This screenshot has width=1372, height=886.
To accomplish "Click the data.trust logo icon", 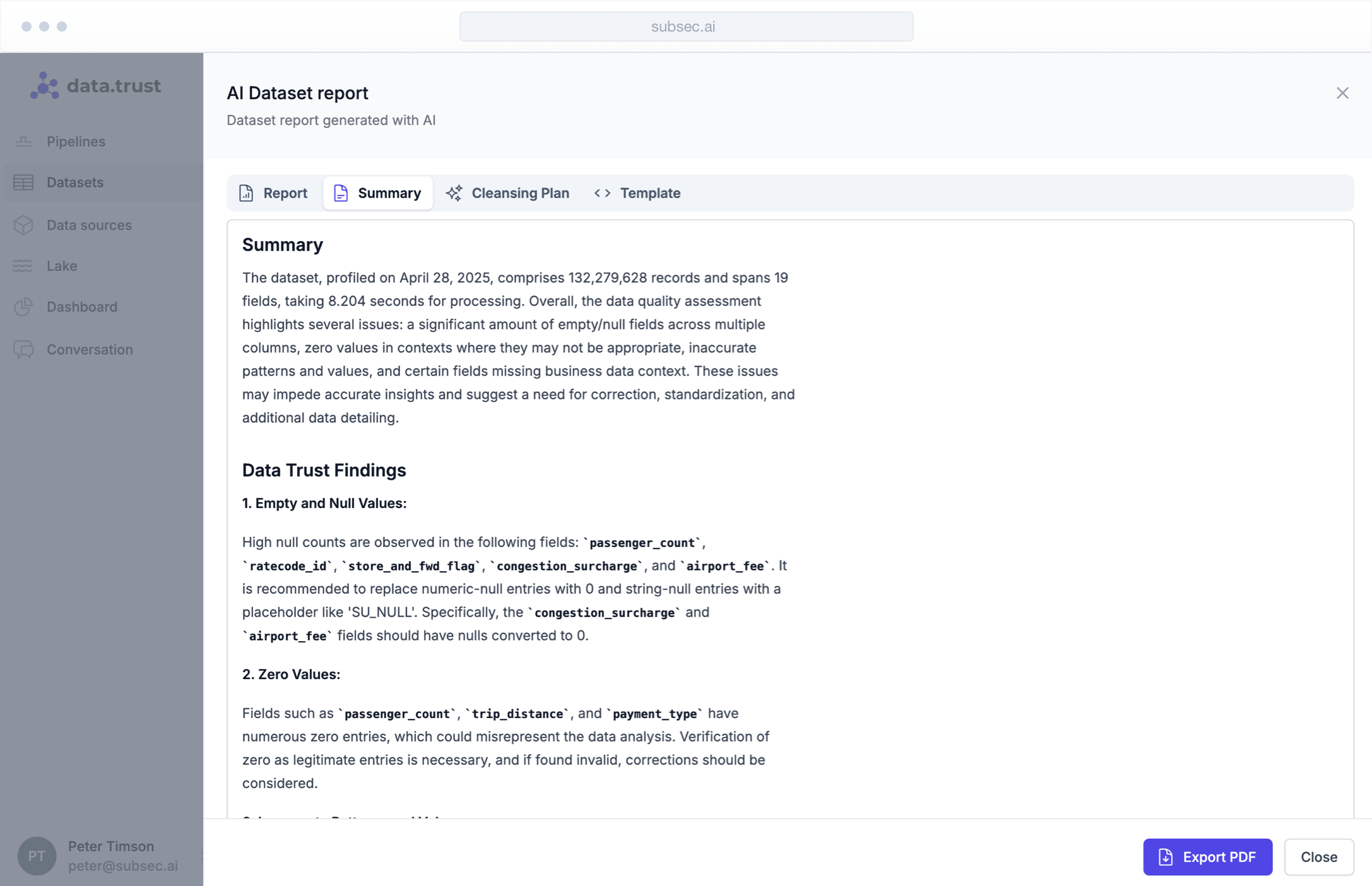I will (44, 86).
